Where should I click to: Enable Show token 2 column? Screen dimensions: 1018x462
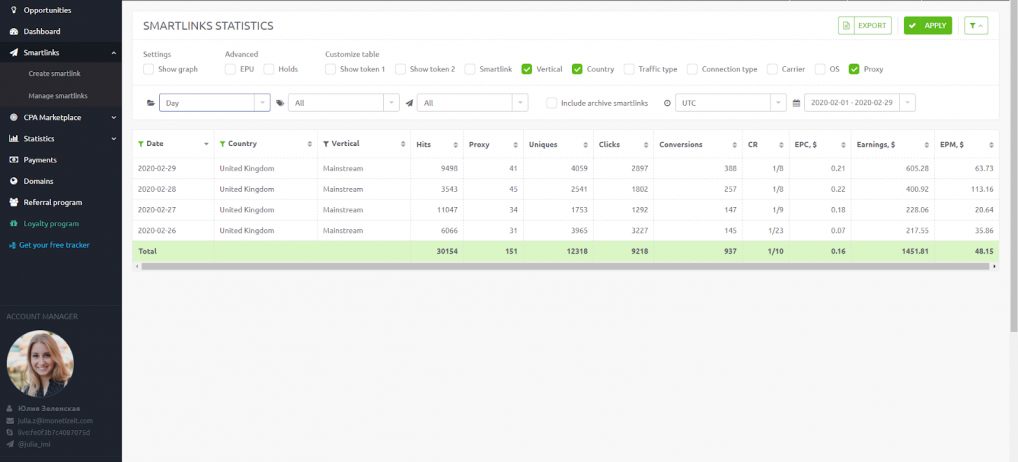[401, 69]
